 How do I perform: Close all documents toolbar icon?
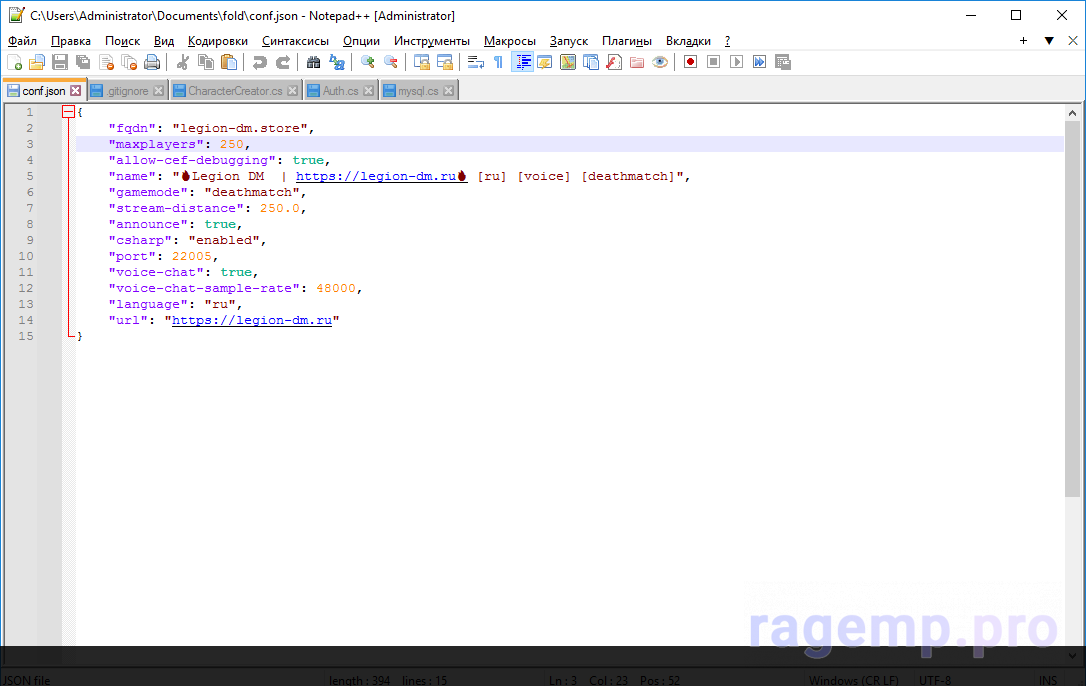click(129, 62)
